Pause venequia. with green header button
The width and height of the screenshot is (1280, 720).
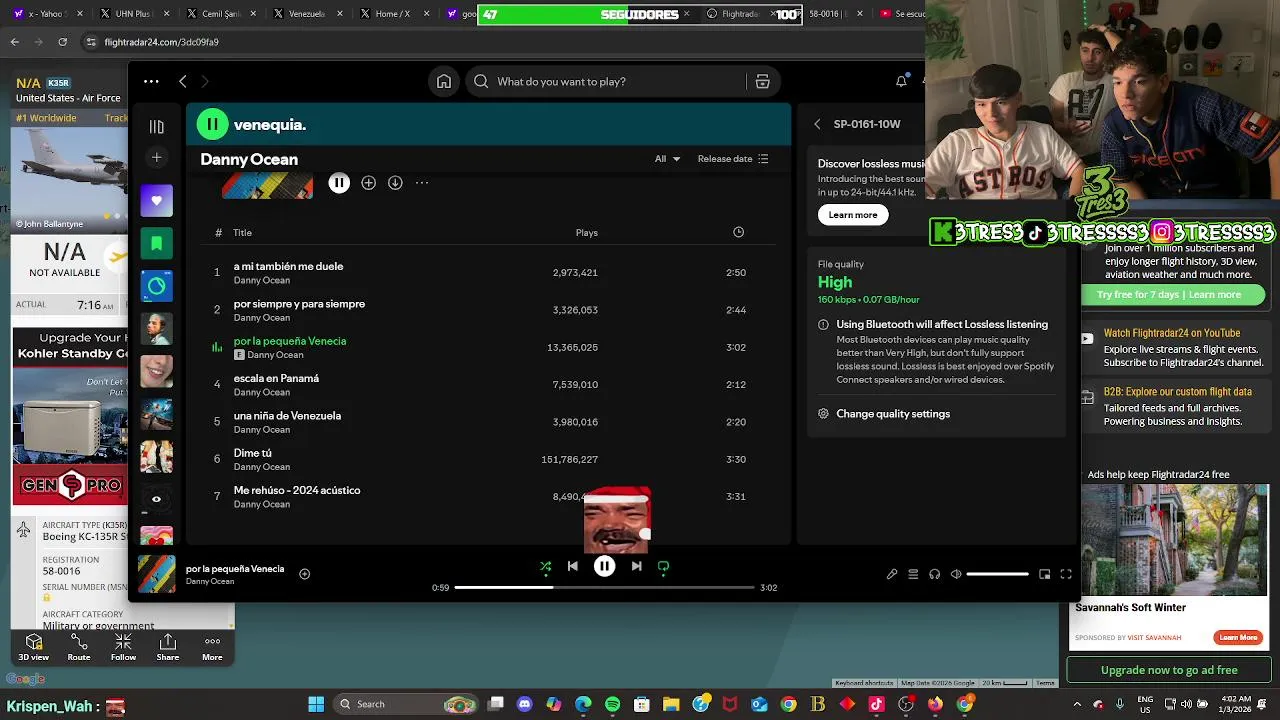click(212, 125)
